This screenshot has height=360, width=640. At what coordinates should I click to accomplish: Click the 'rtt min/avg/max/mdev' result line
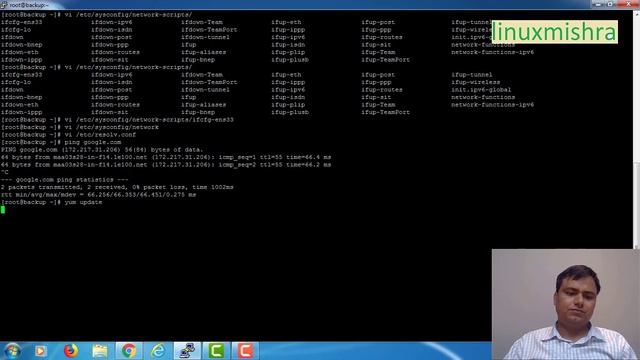(x=98, y=195)
